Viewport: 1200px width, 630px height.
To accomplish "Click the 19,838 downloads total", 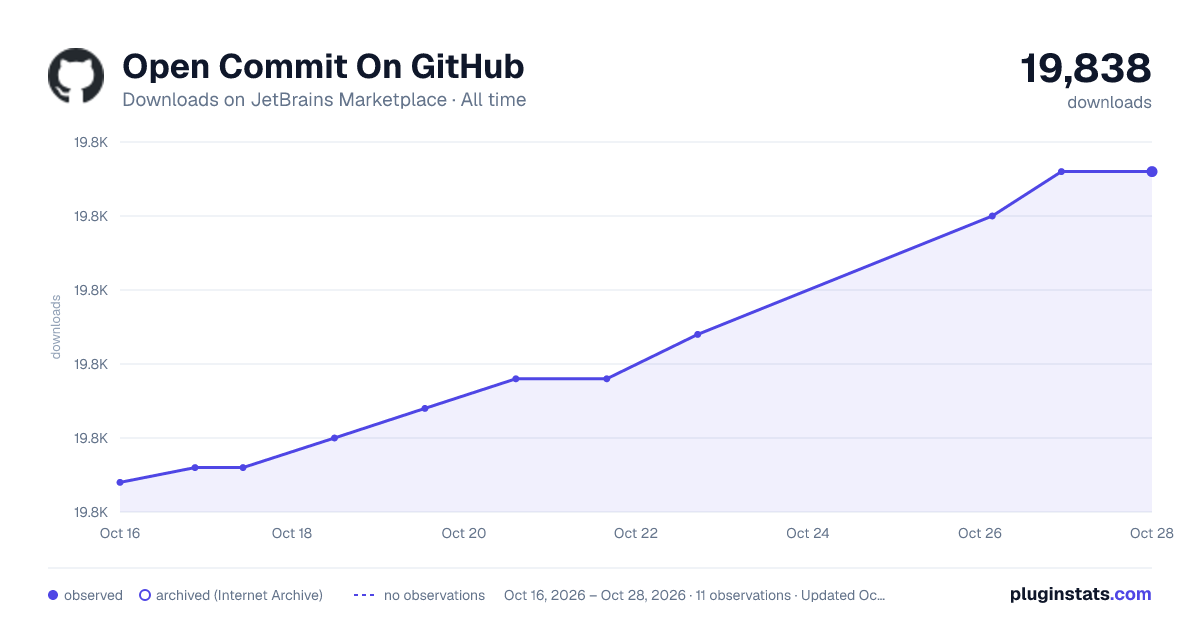I will [x=1086, y=69].
